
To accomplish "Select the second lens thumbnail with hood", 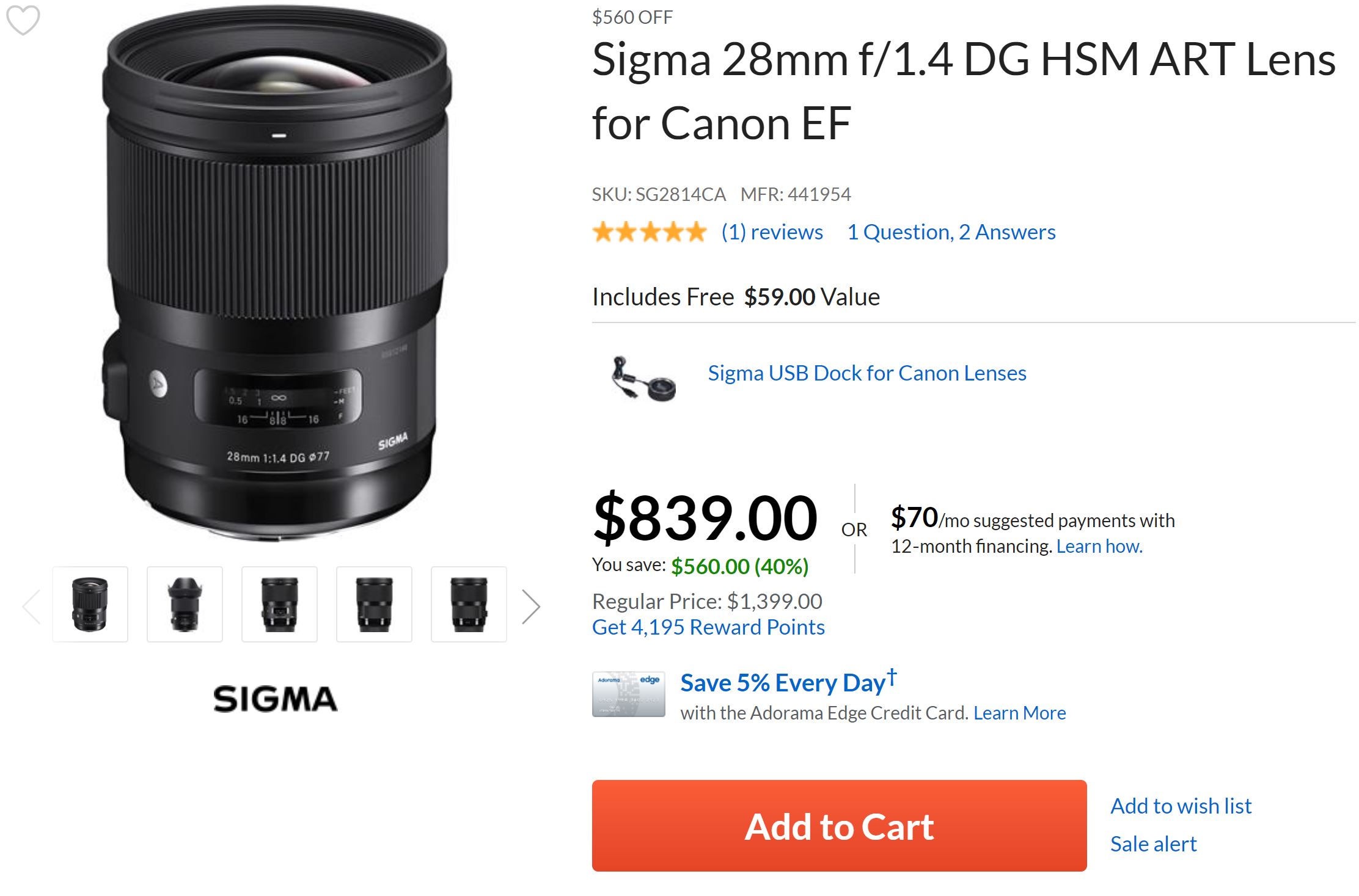I will click(185, 604).
